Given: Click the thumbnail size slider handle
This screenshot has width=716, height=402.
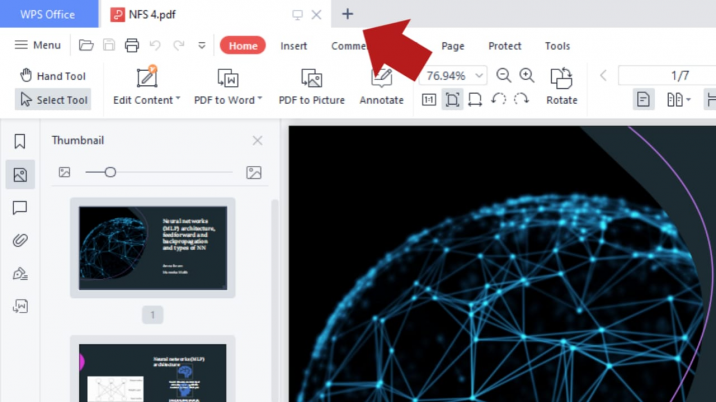Looking at the screenshot, I should click(110, 172).
